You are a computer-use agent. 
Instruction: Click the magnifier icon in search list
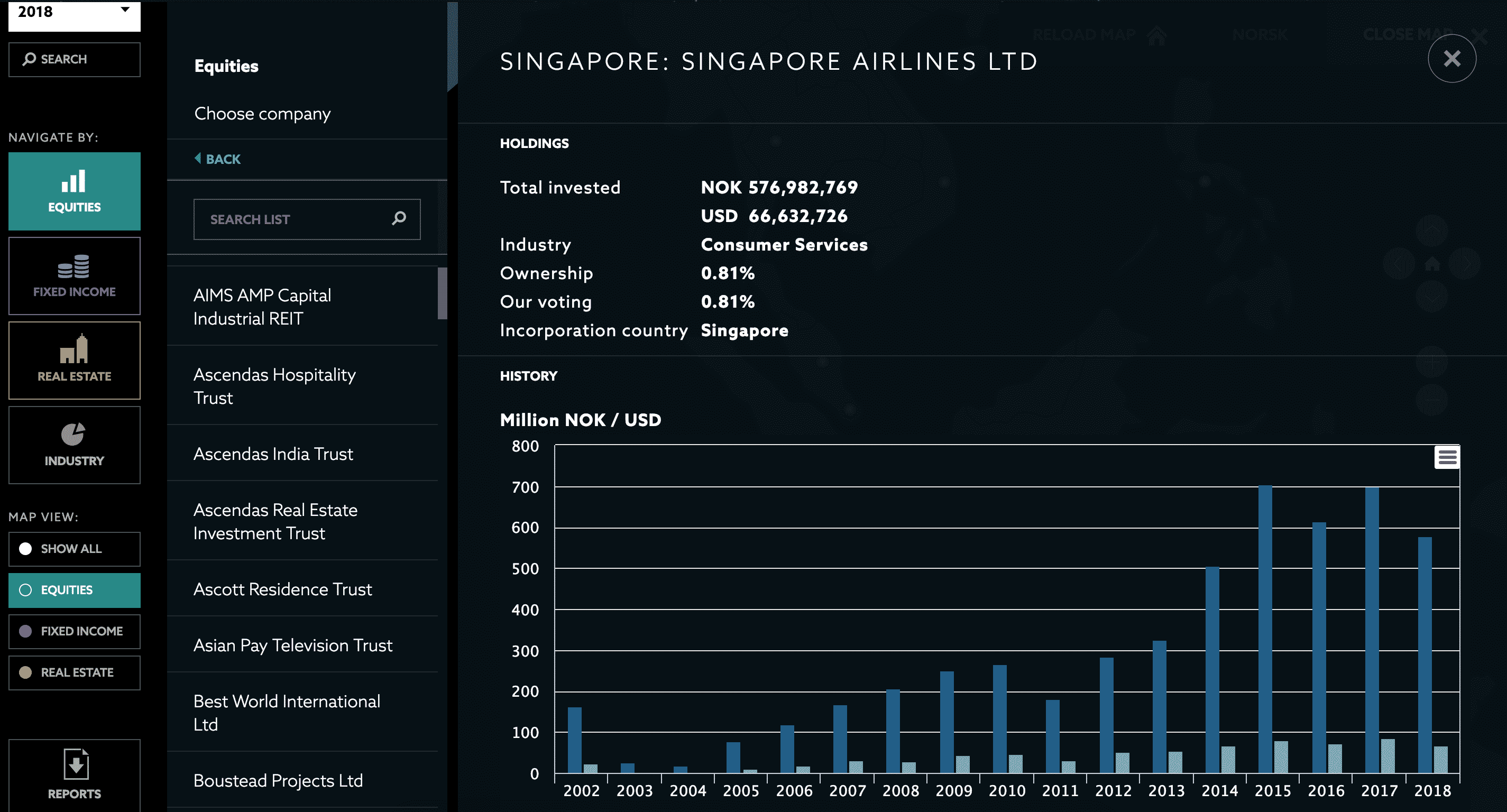tap(399, 219)
